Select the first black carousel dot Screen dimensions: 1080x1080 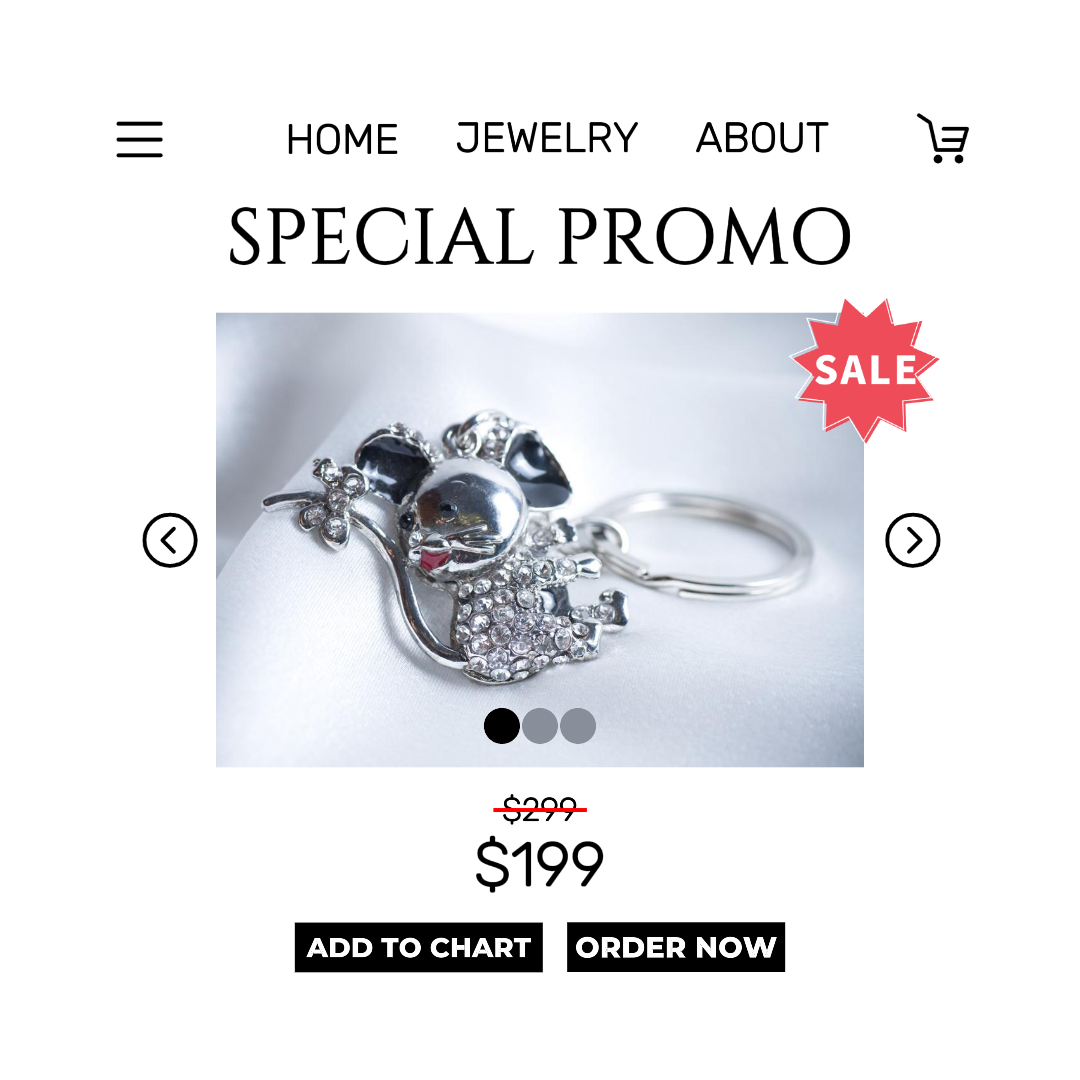tap(501, 726)
